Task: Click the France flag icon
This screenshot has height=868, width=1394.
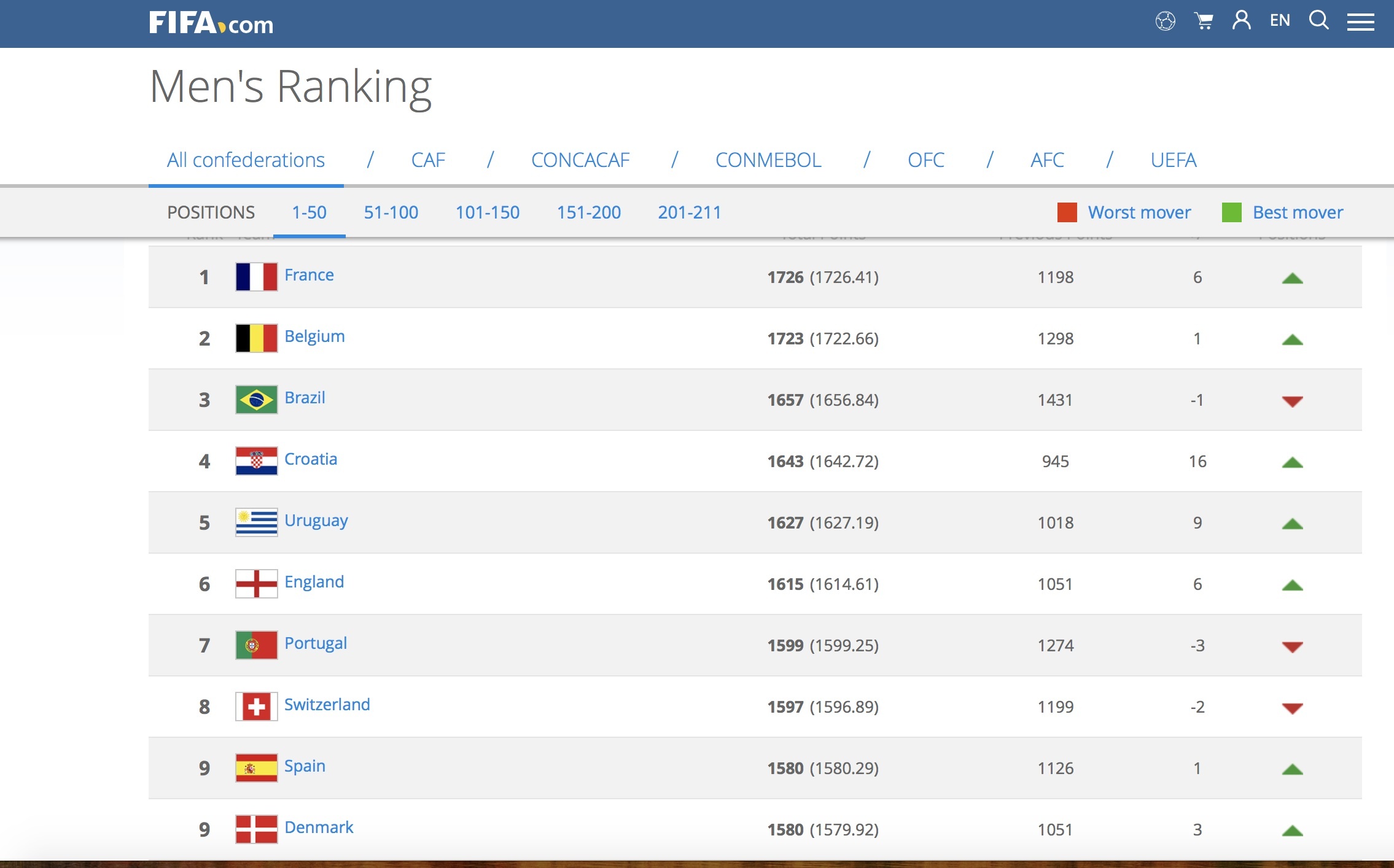Action: (256, 277)
